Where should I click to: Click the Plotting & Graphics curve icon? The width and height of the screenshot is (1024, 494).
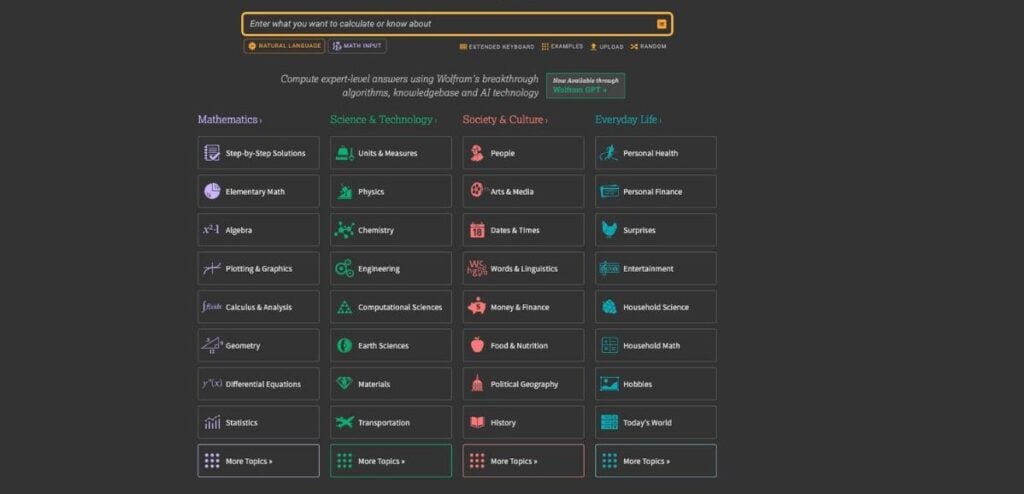[x=212, y=269]
